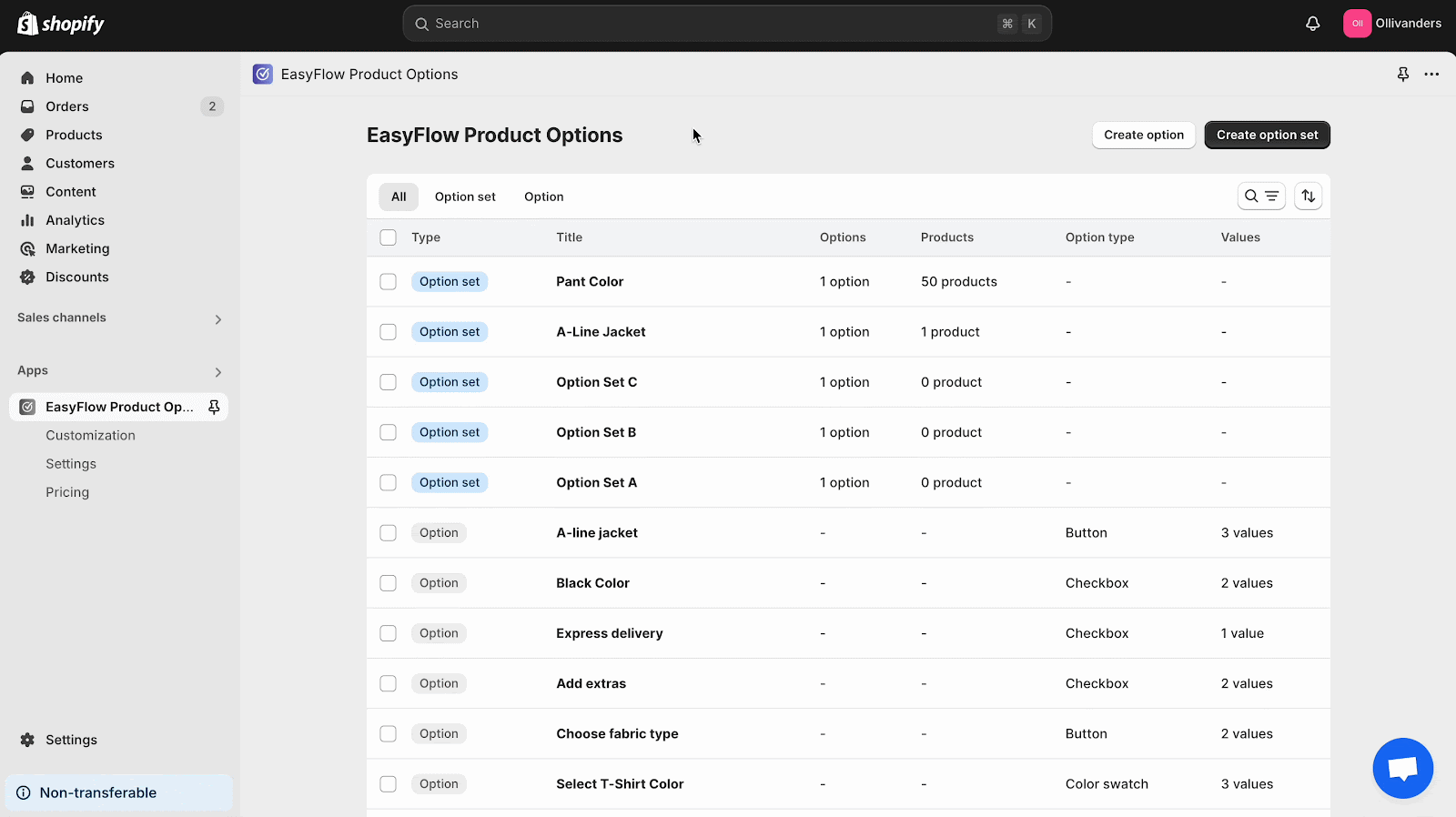Check the Express delivery row checkbox
The image size is (1456, 817).
(389, 633)
